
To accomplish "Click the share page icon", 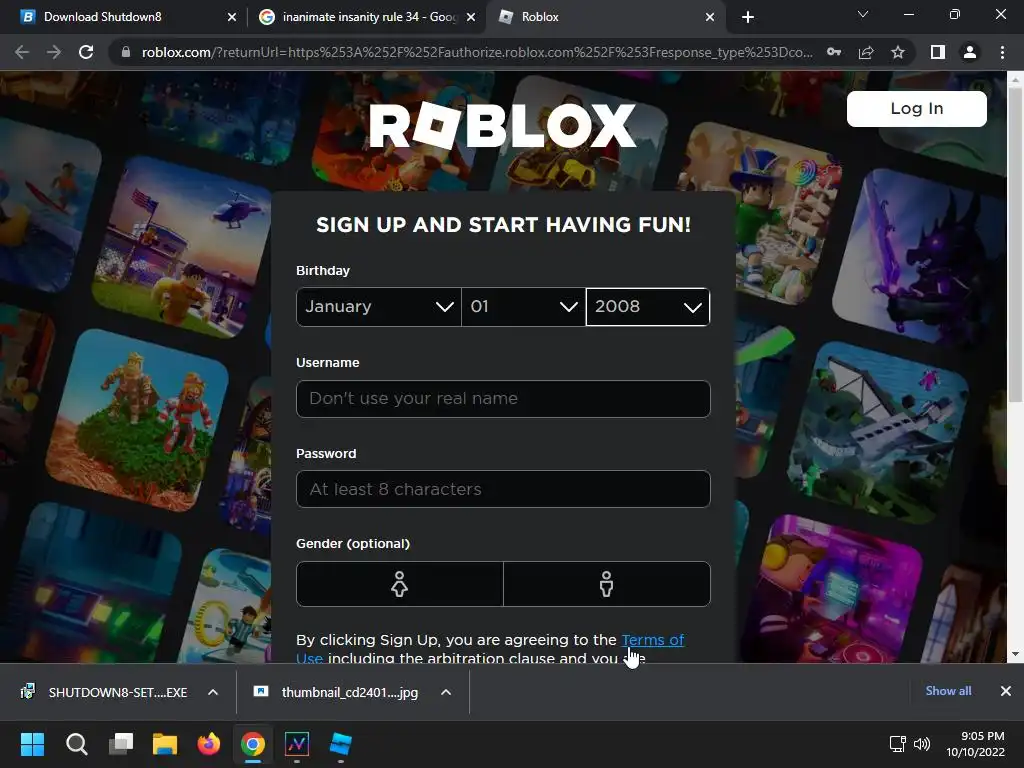I will (x=866, y=52).
